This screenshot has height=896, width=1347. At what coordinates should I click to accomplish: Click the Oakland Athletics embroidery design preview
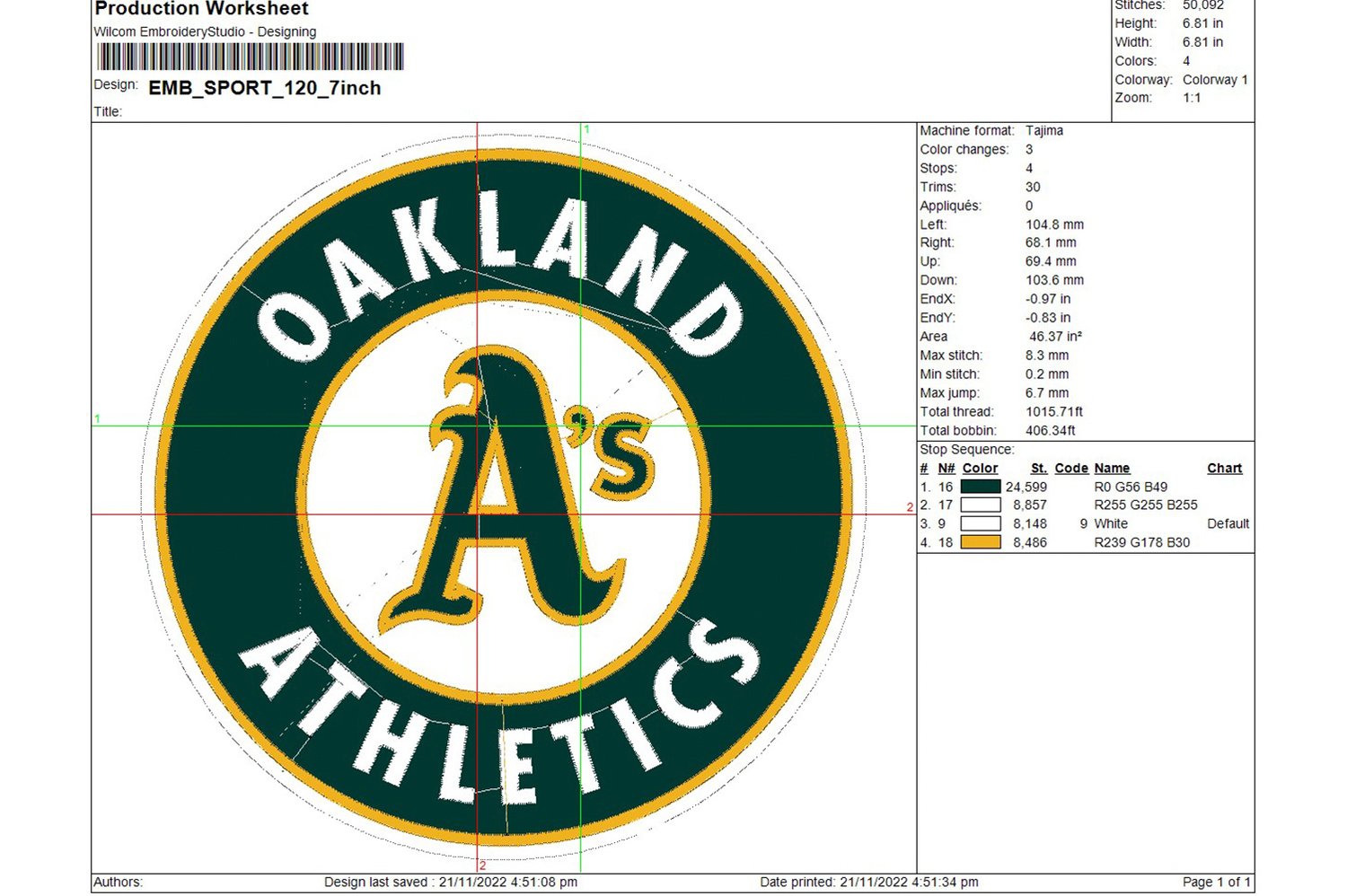505,496
